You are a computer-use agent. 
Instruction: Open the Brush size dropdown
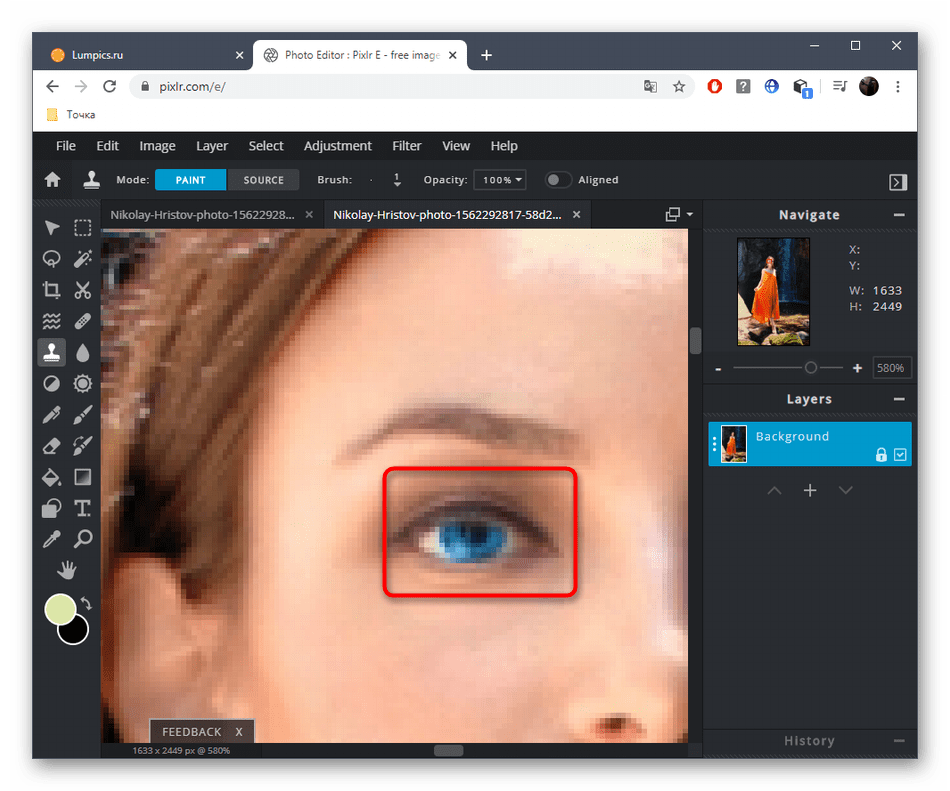397,180
